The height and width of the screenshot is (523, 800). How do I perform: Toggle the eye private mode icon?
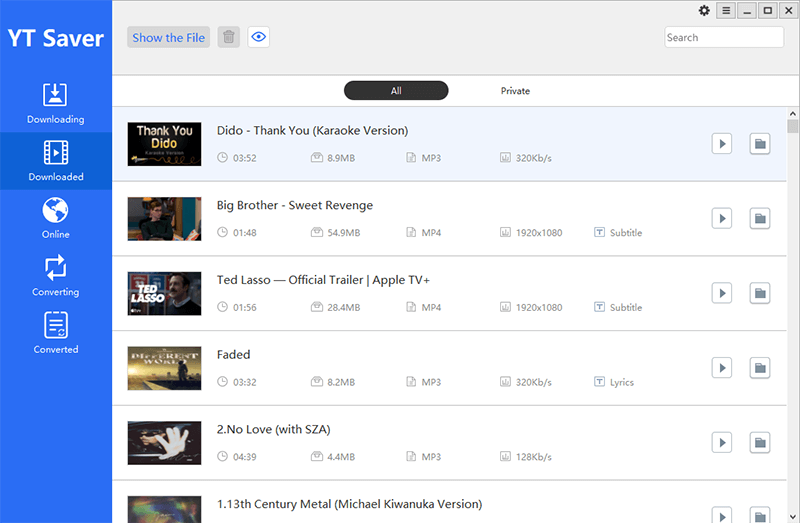(259, 37)
